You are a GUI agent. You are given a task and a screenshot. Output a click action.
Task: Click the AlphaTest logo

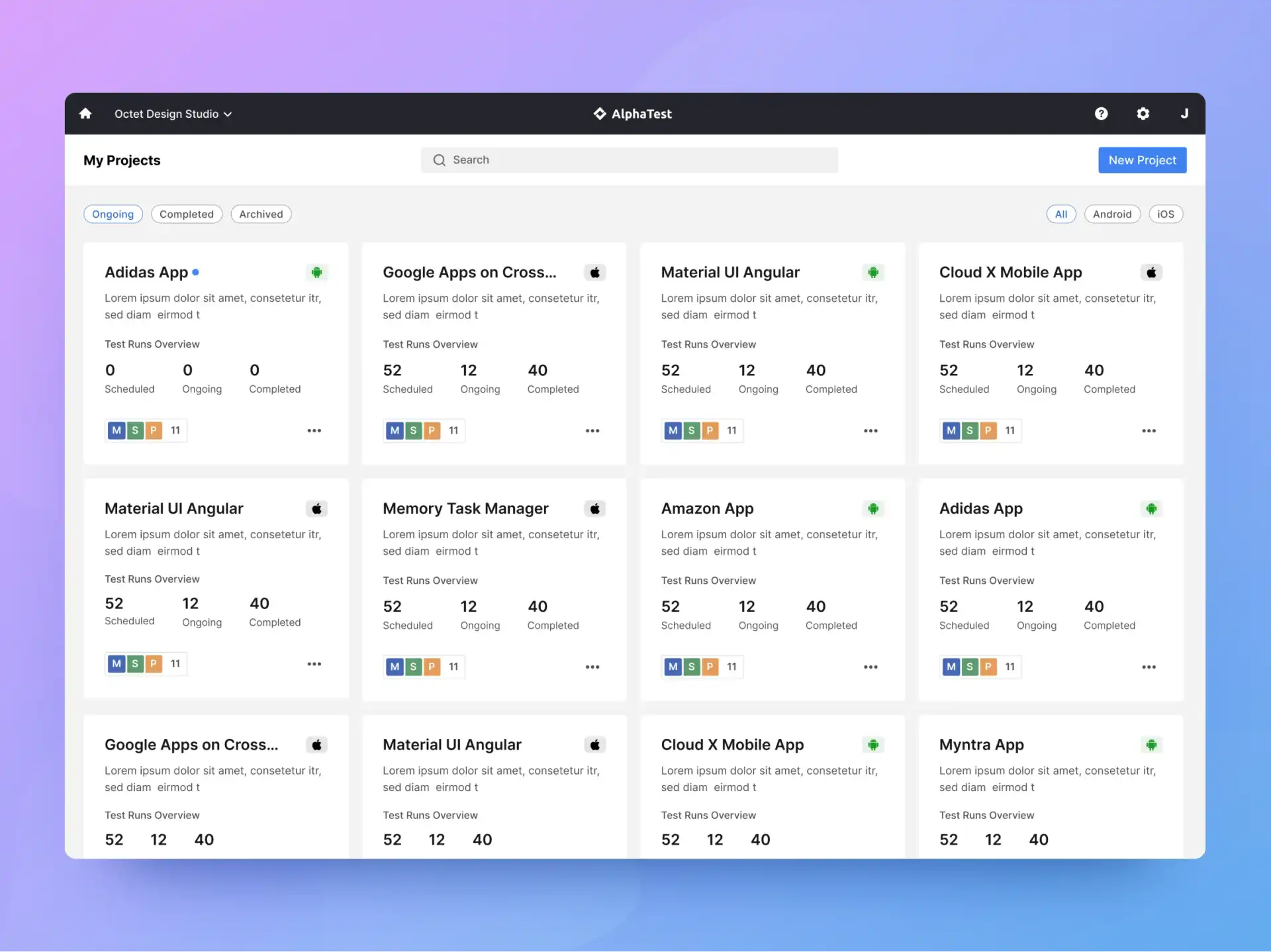(632, 114)
